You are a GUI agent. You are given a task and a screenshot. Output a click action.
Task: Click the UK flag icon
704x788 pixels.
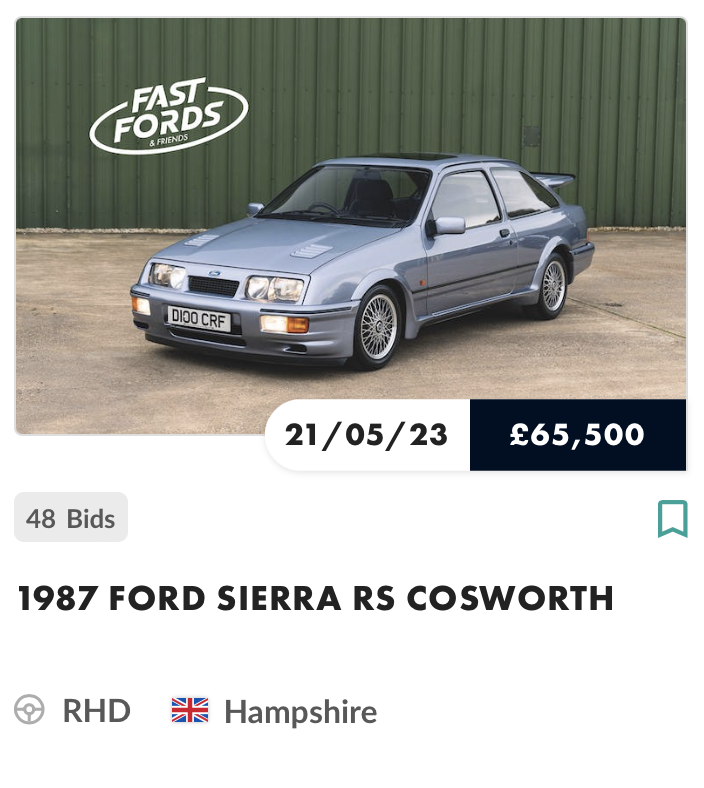pos(190,711)
